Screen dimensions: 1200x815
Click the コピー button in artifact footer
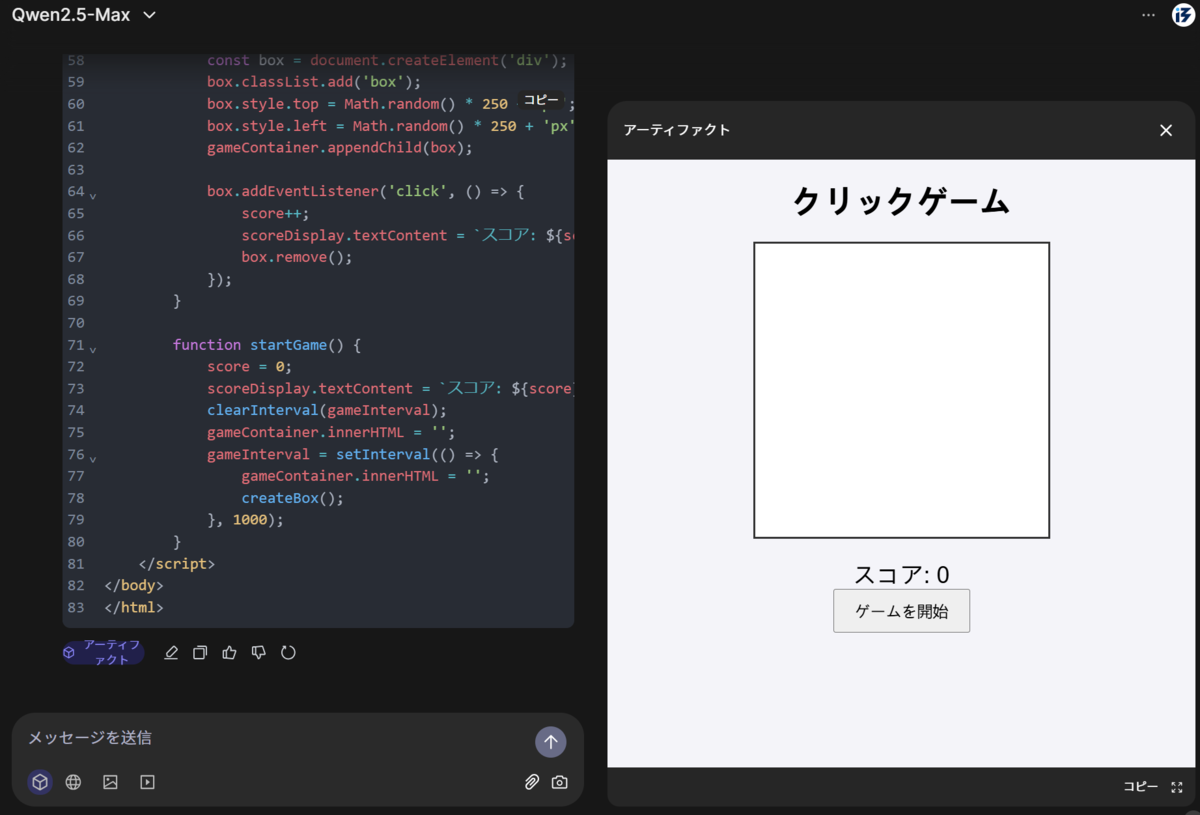[1140, 787]
